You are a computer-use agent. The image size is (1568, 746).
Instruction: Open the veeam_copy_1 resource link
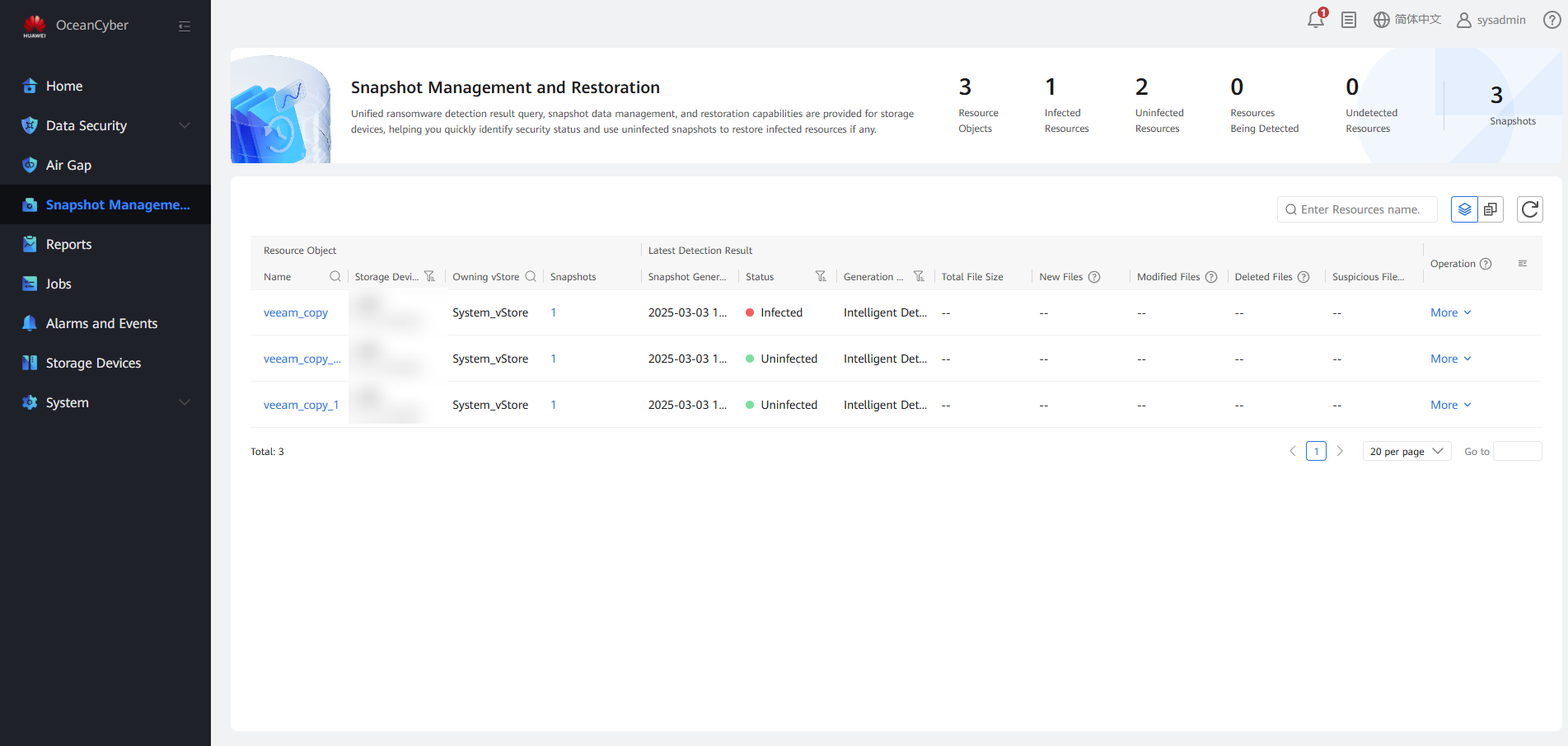point(301,405)
